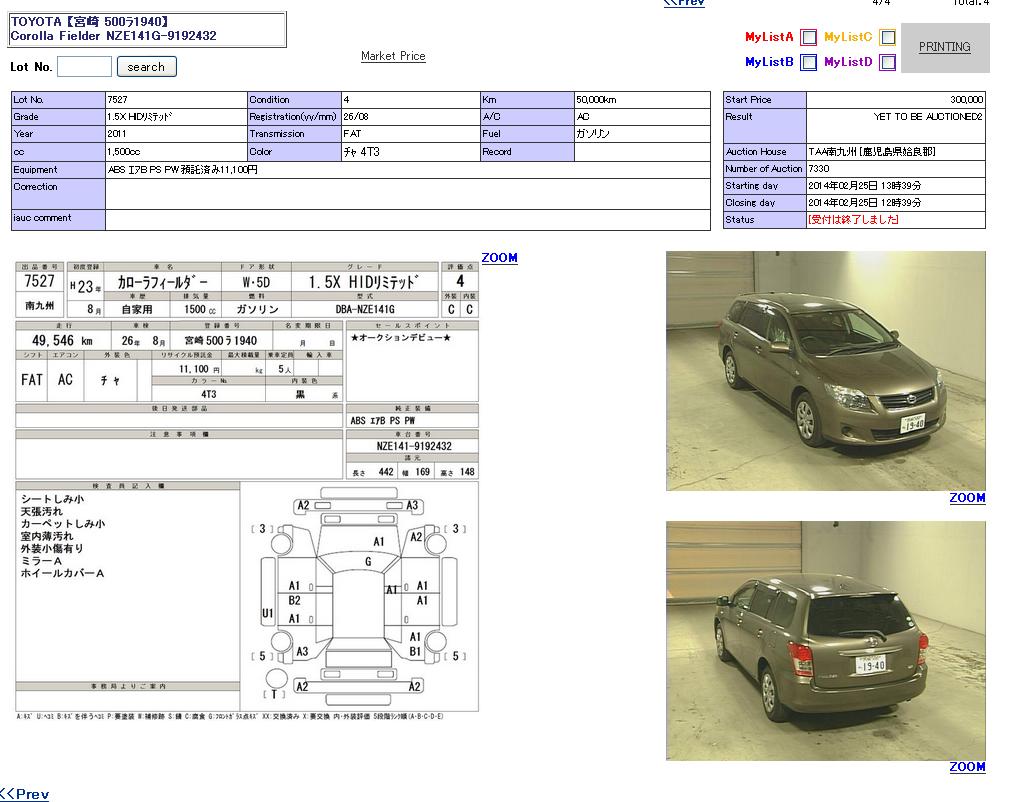Go to Prev link at top
This screenshot has height=802, width=1020.
coord(684,3)
